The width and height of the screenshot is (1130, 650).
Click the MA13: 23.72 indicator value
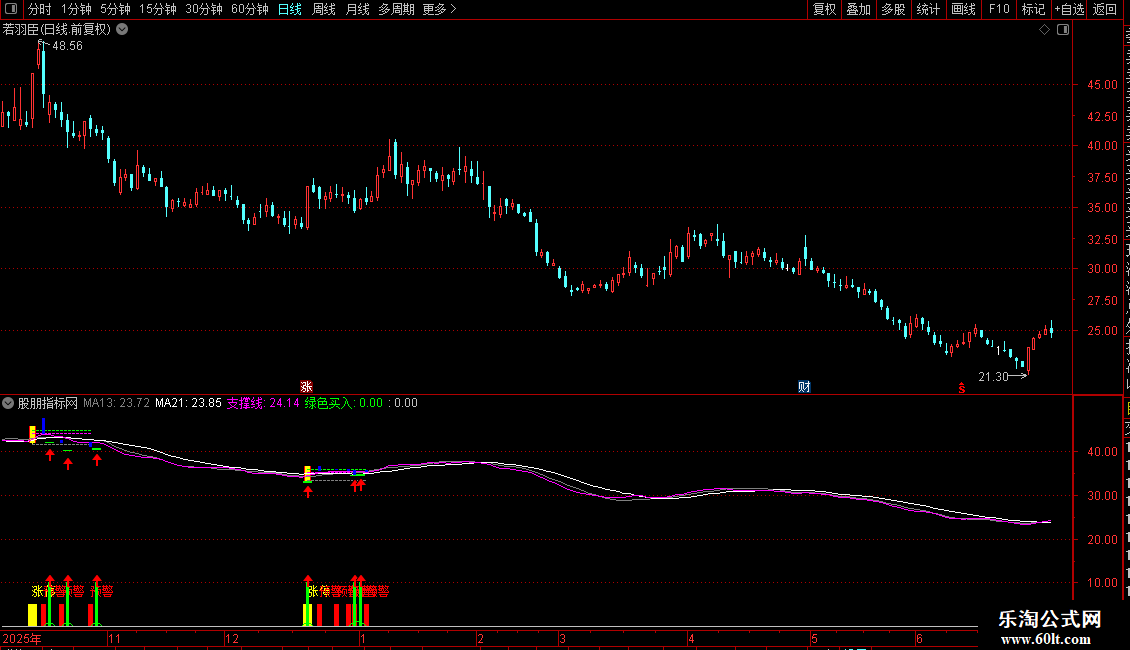click(x=116, y=404)
